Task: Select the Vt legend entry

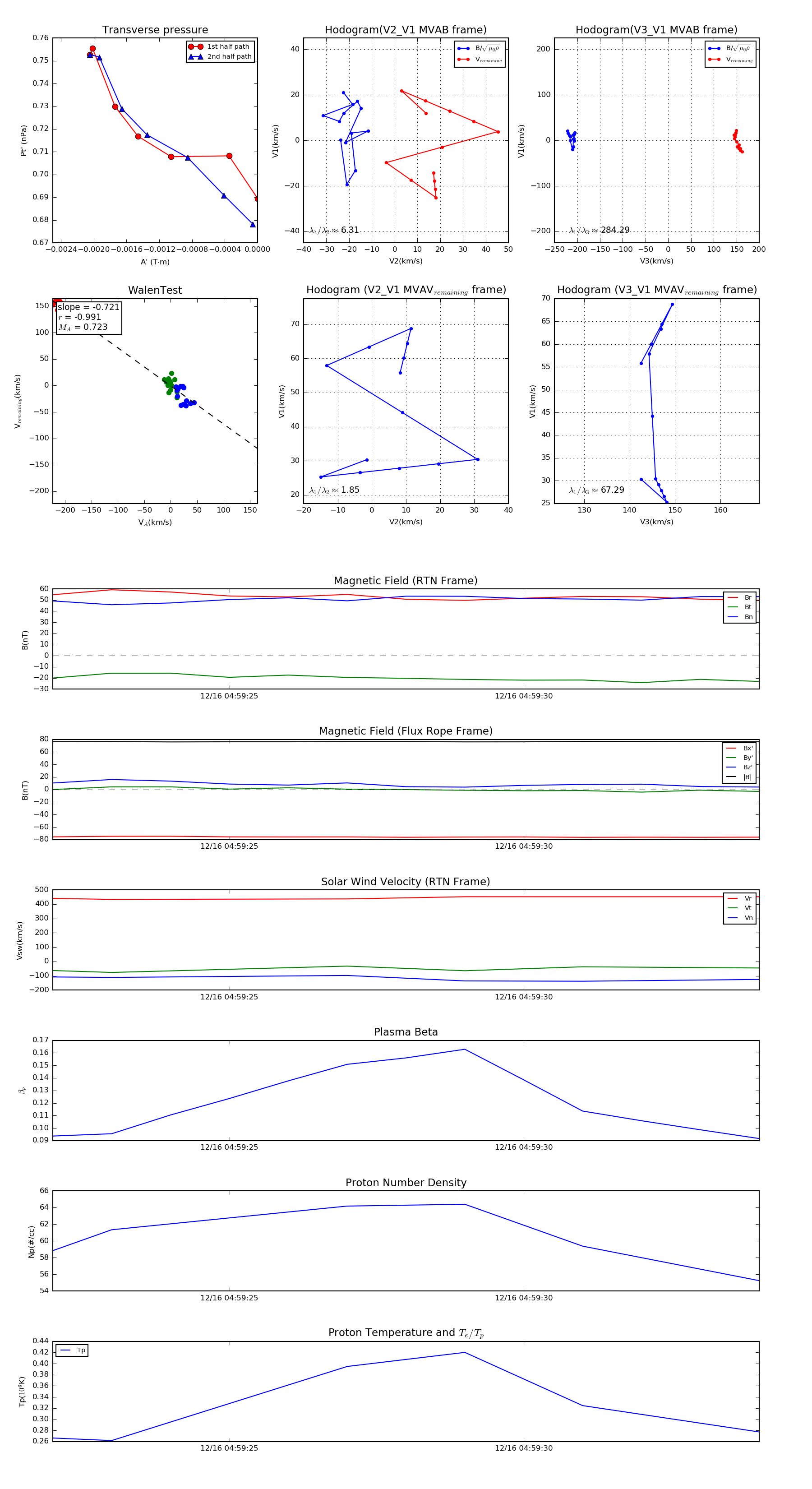Action: click(x=740, y=908)
